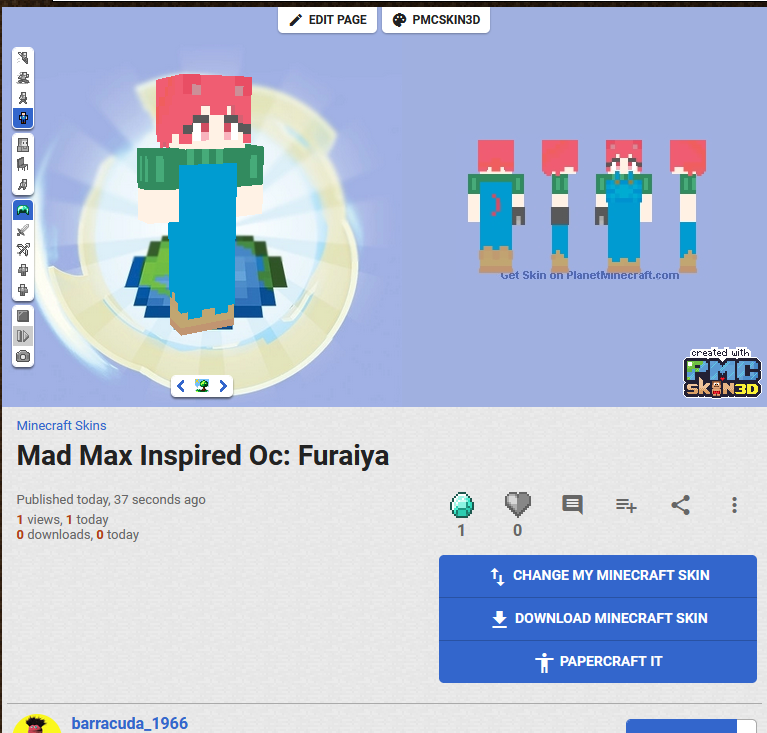Choose the sneaking pose icon
This screenshot has height=733, width=767.
pos(23,184)
